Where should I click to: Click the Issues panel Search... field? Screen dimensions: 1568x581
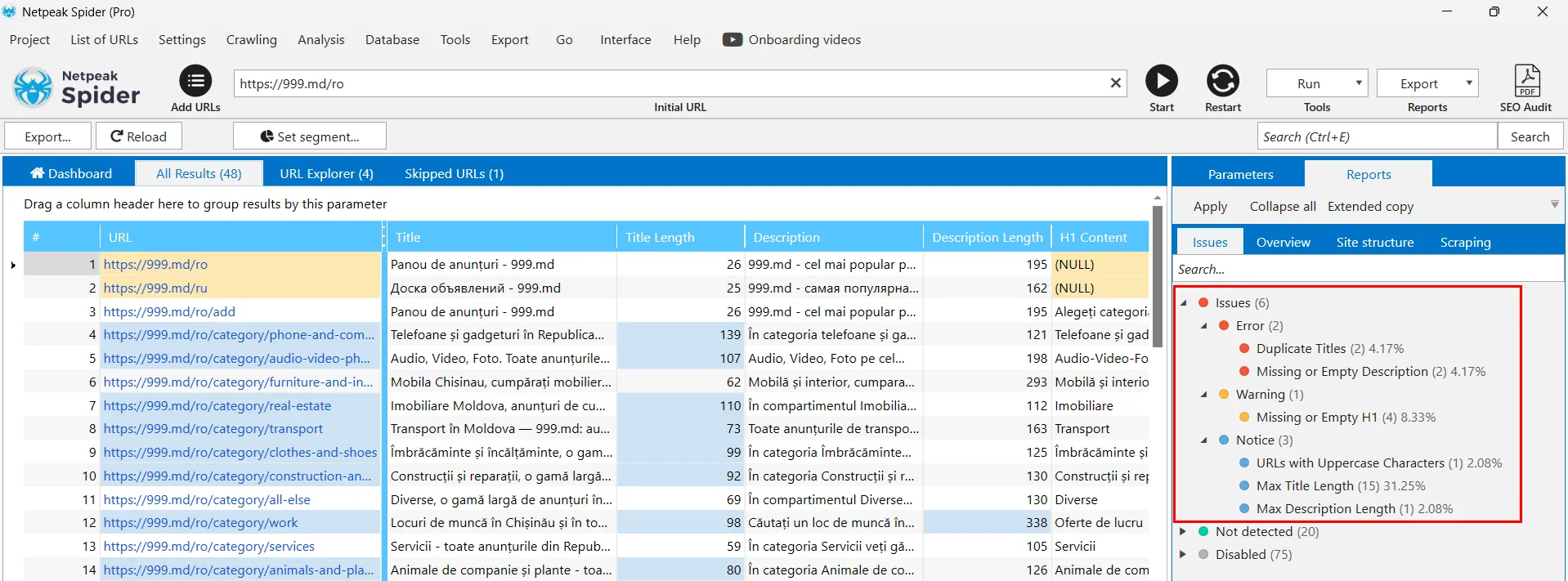pyautogui.click(x=1369, y=269)
